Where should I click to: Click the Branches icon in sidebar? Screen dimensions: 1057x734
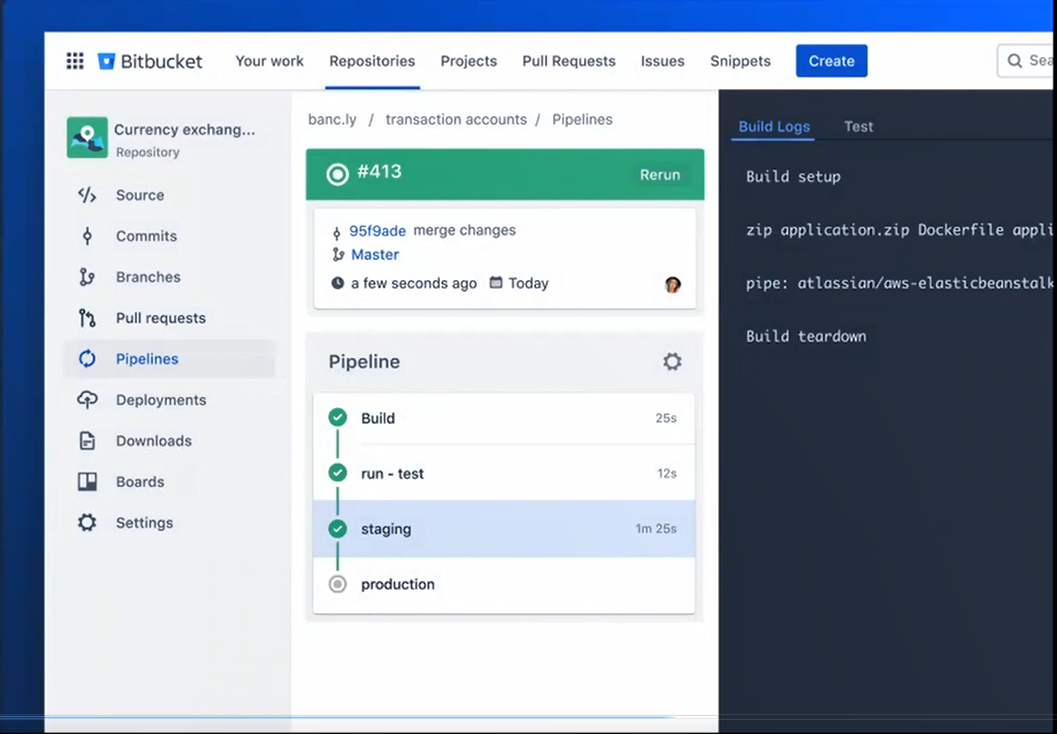(x=87, y=277)
